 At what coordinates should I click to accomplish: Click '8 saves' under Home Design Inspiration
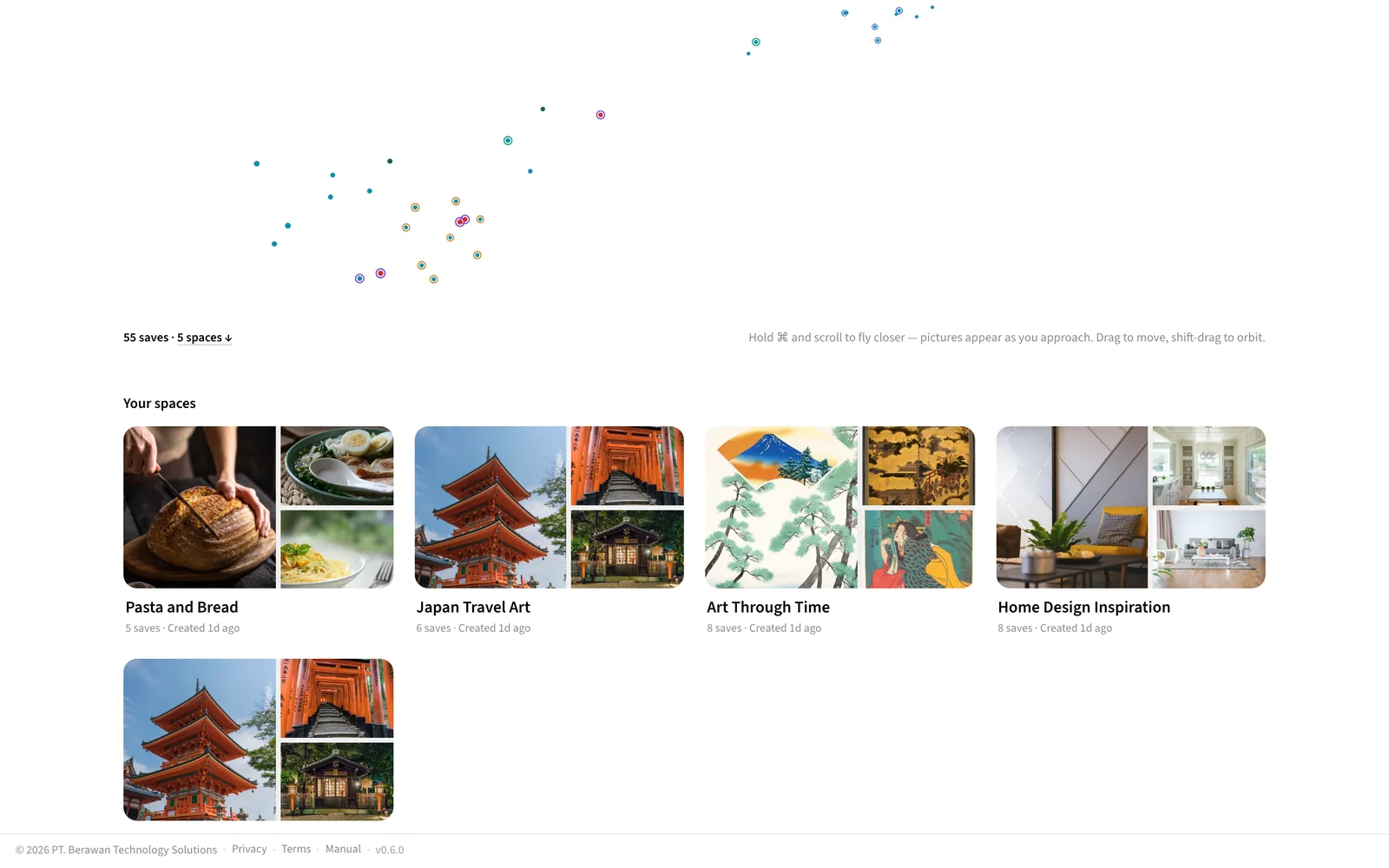(1015, 628)
